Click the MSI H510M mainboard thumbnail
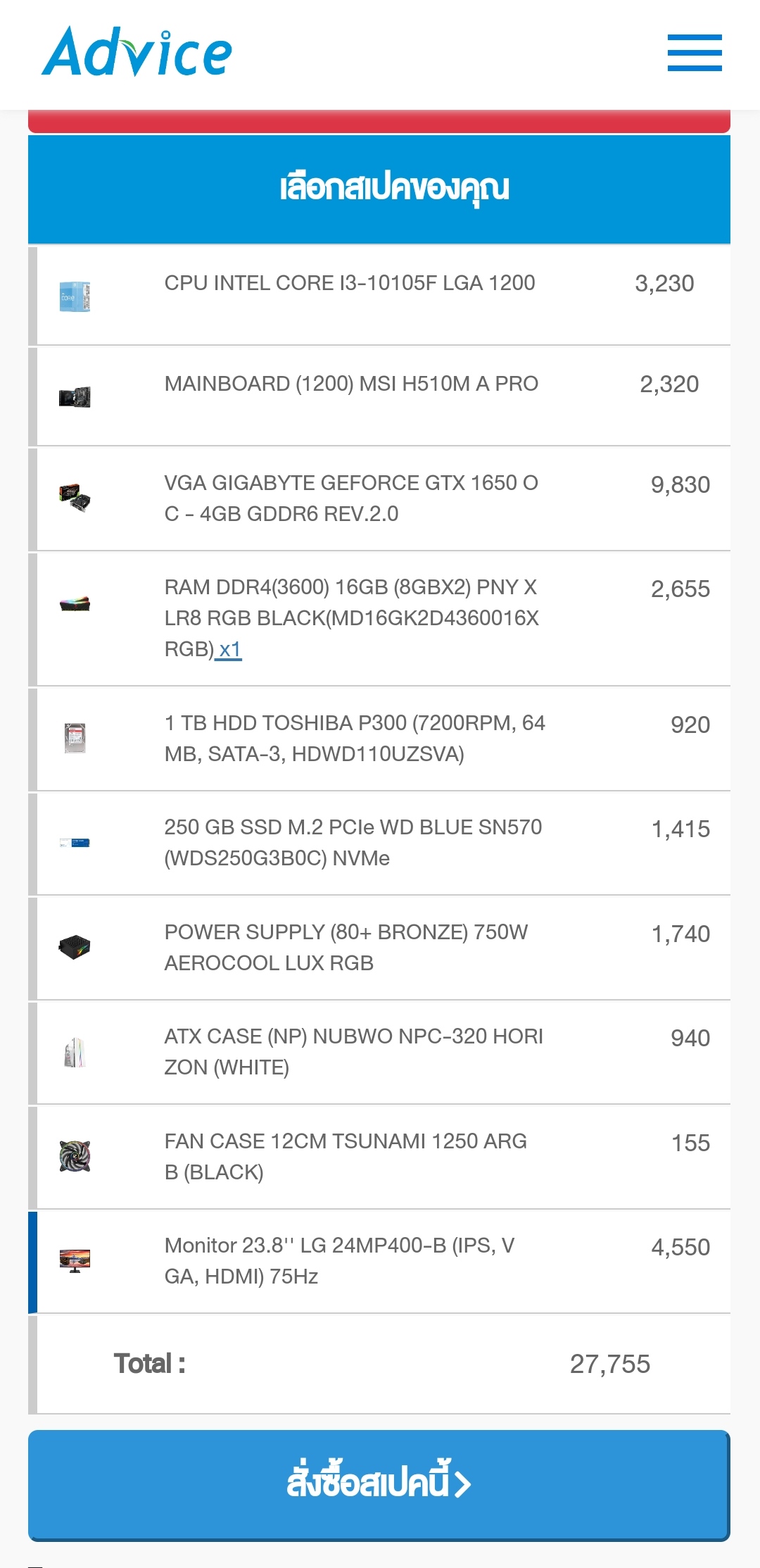760x1568 pixels. (x=75, y=397)
